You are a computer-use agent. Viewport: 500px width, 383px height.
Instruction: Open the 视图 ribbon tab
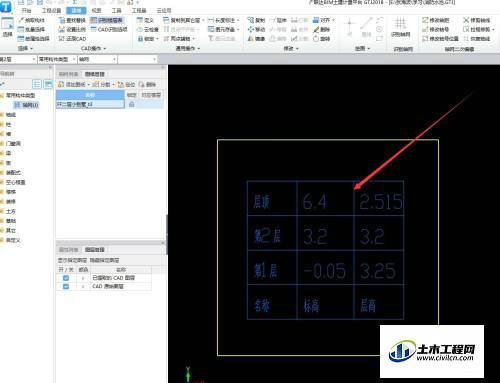tap(96, 11)
